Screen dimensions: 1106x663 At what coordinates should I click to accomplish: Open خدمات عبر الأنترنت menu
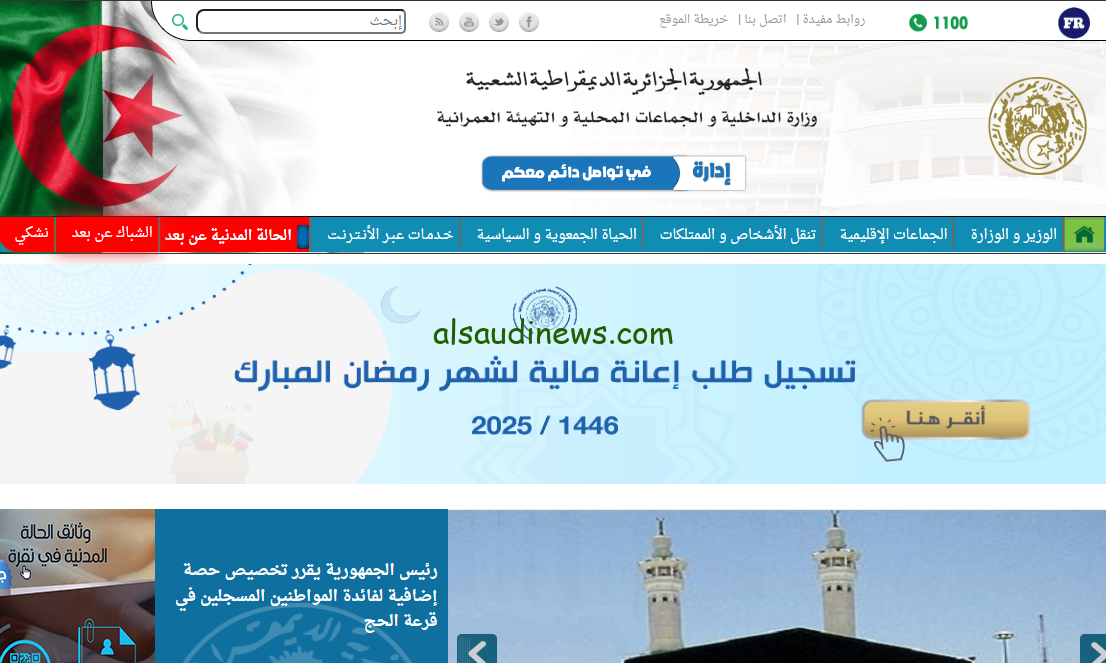(390, 235)
